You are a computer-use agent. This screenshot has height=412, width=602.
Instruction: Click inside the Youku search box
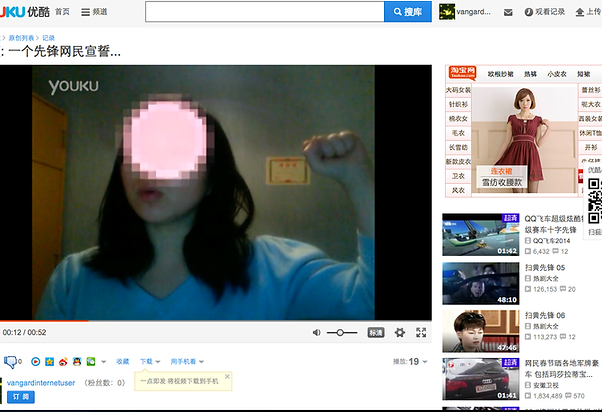pyautogui.click(x=265, y=12)
